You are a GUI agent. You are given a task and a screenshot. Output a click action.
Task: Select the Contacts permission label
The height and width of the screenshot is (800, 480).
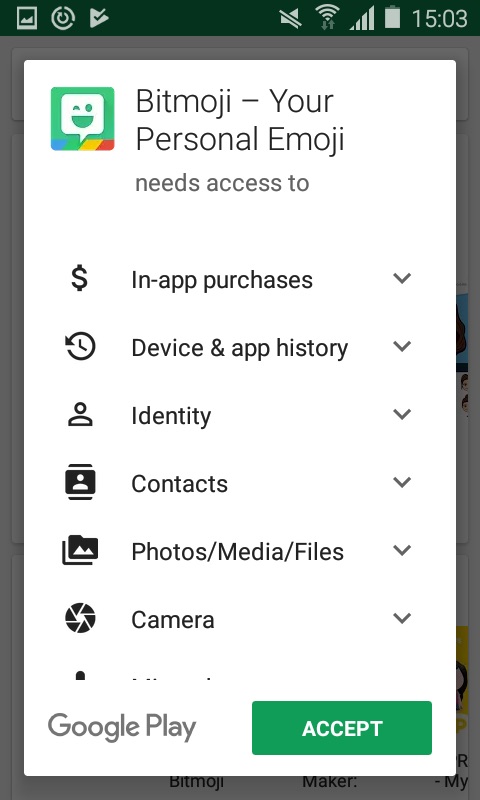[180, 483]
